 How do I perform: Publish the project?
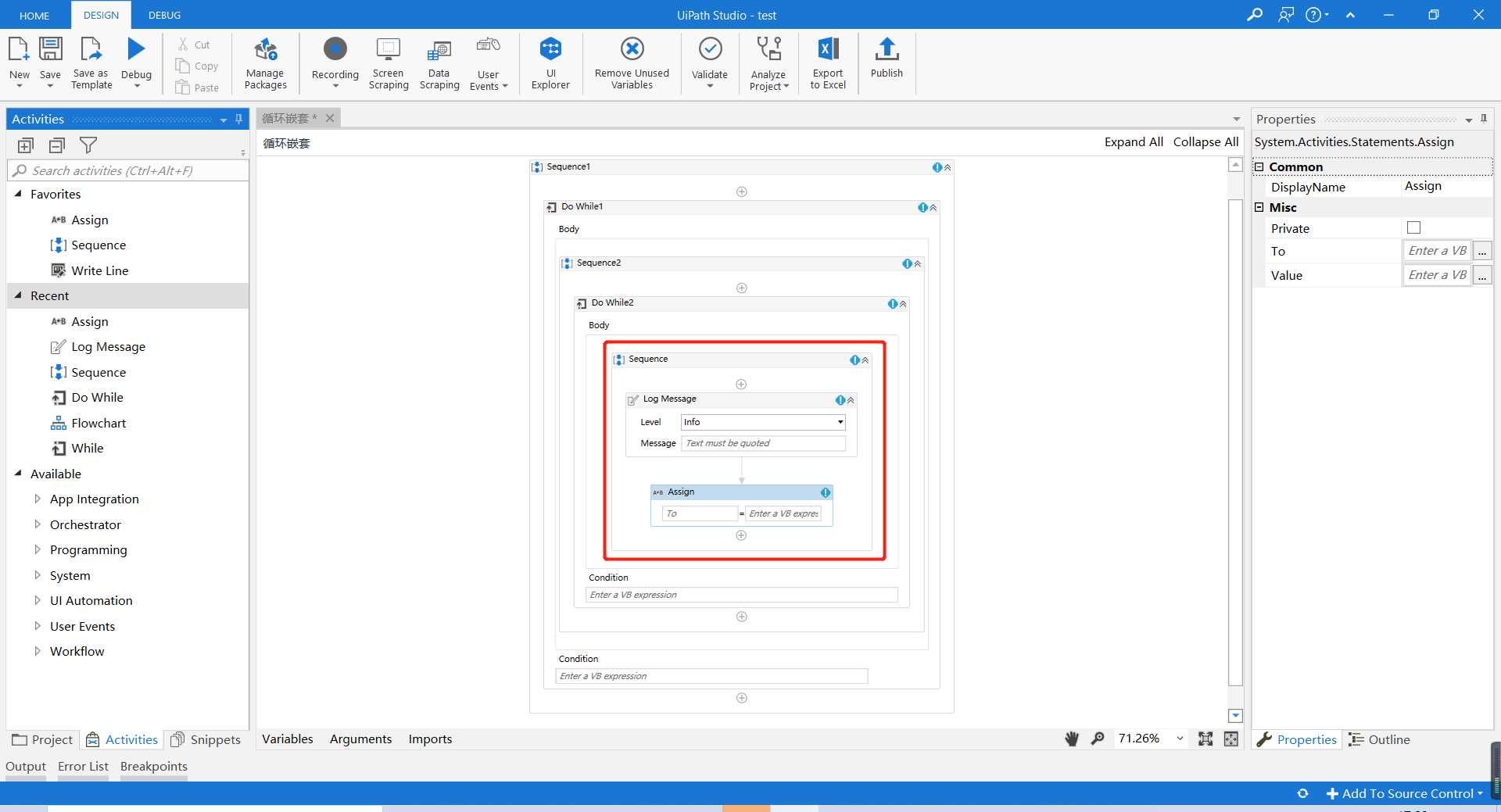(887, 58)
